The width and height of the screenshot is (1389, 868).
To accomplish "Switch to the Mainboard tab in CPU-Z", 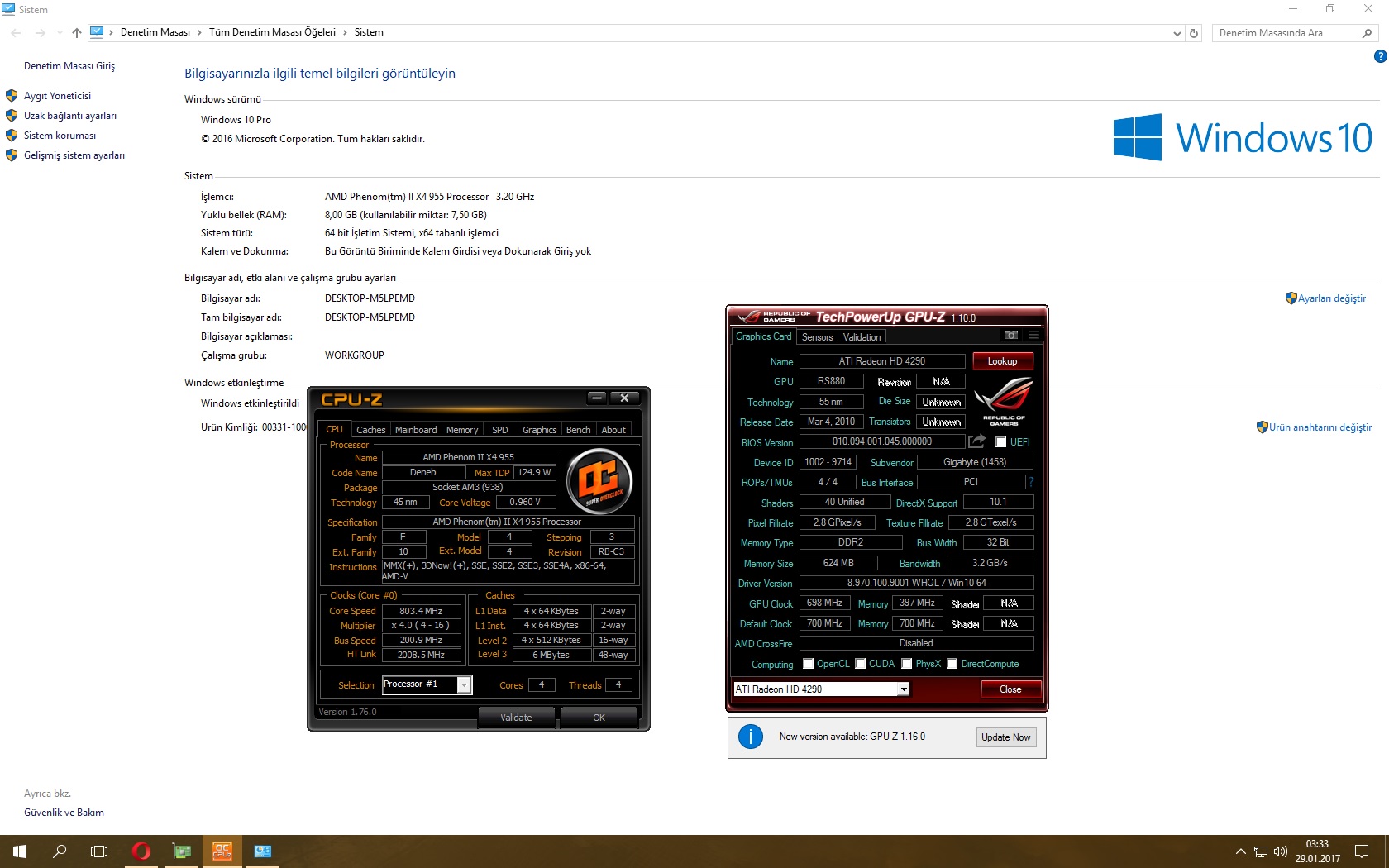I will (415, 430).
